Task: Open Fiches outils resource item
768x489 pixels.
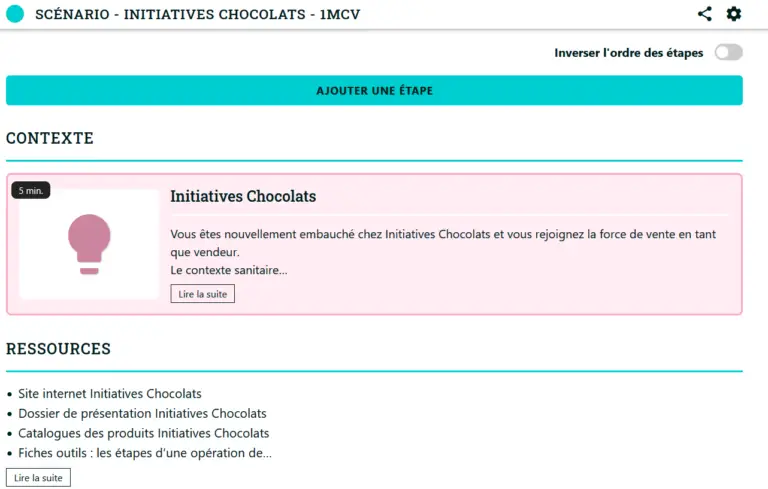Action: [144, 453]
